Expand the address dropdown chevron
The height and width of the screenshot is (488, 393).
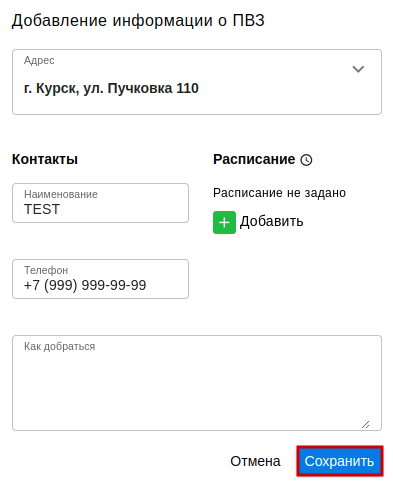(358, 69)
